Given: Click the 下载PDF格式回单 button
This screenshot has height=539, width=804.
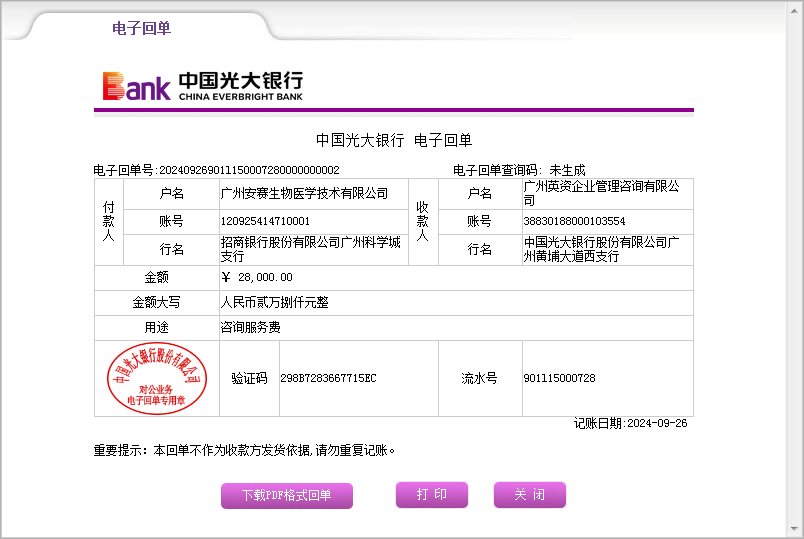Looking at the screenshot, I should [x=287, y=495].
